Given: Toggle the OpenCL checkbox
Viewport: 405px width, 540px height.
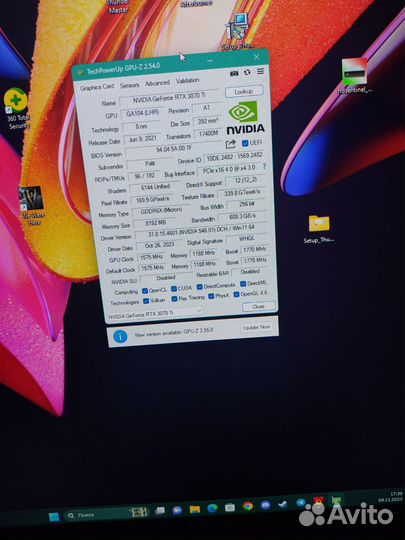Looking at the screenshot, I should (145, 291).
